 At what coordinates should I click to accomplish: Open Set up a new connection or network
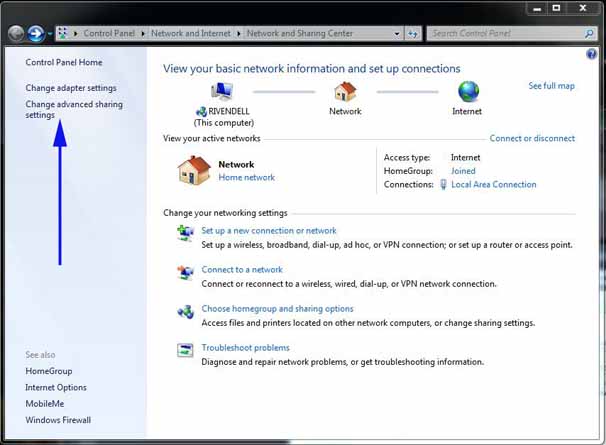[269, 231]
